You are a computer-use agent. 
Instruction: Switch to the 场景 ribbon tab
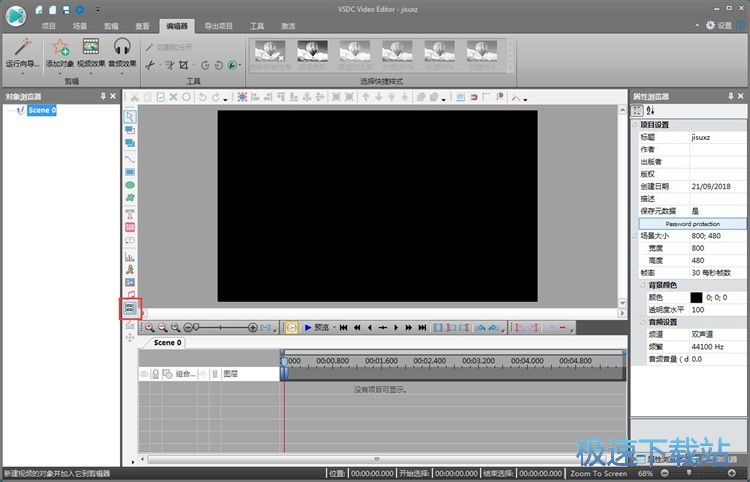tap(79, 25)
